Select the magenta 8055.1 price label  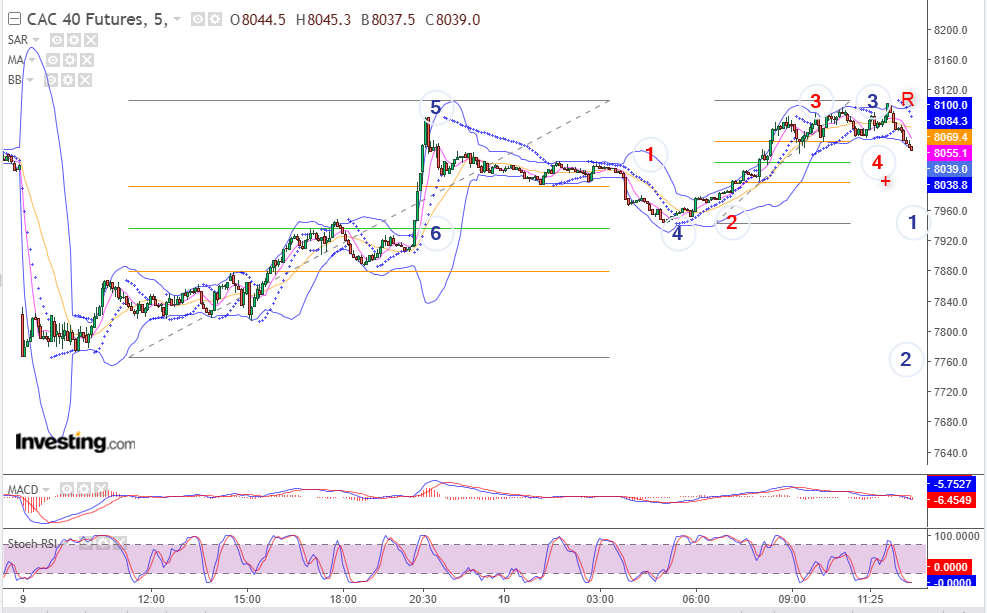(x=950, y=154)
